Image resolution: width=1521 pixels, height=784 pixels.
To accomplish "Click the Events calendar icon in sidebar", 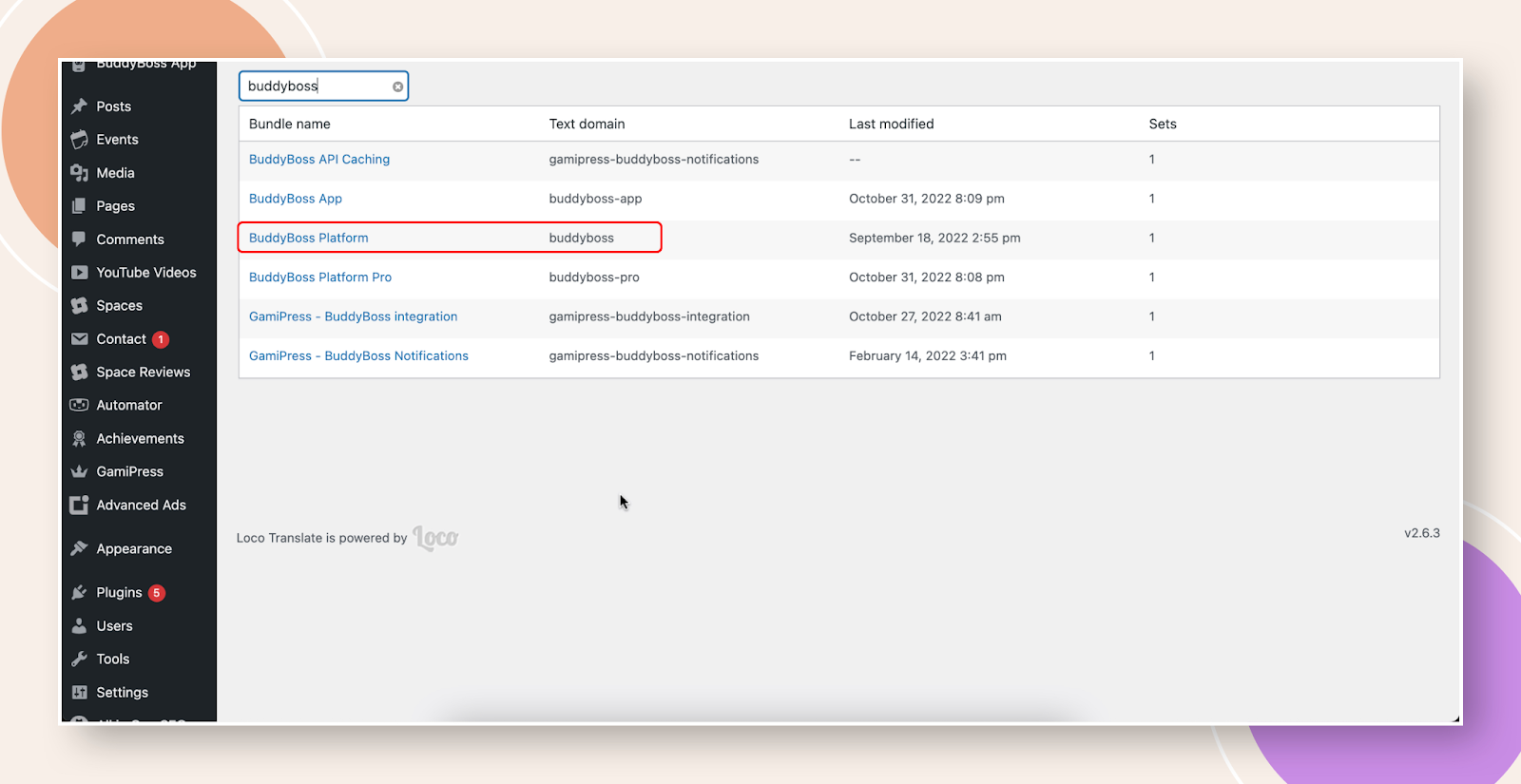I will [80, 140].
